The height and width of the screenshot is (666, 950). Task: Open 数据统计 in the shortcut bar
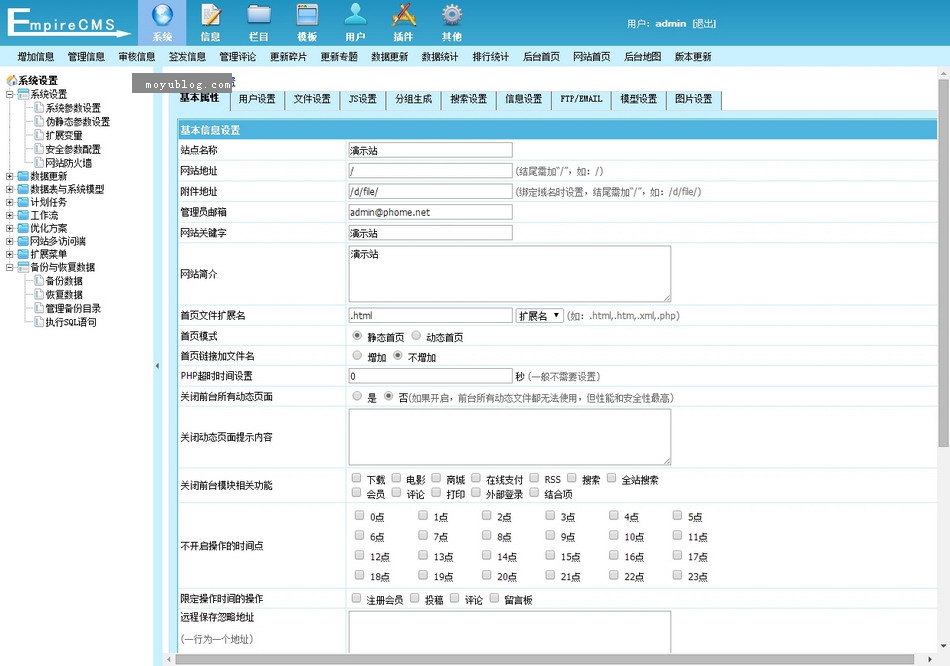coord(440,57)
